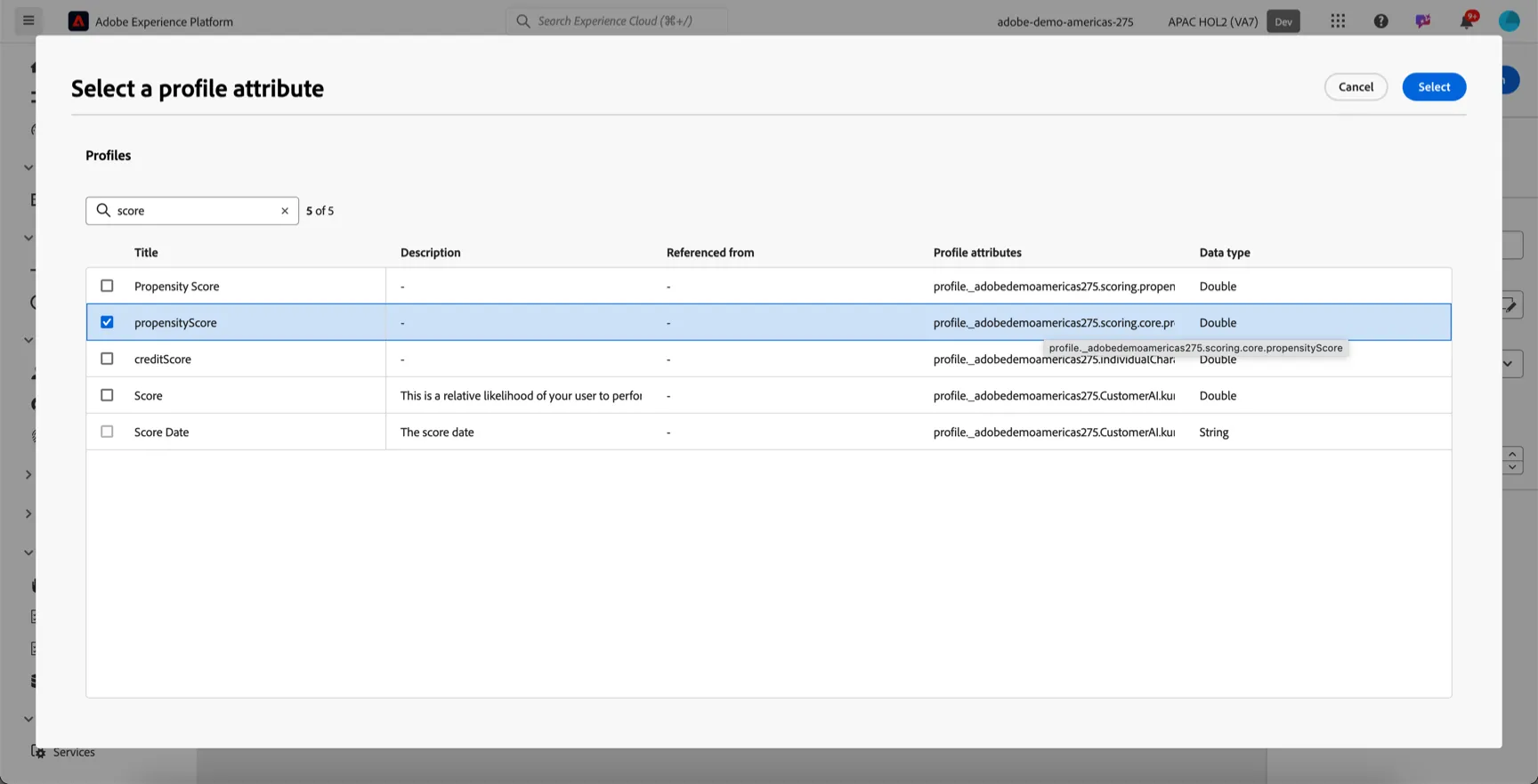
Task: Open the APAC HOL2 (VA7) sandbox switcher
Action: (1212, 21)
